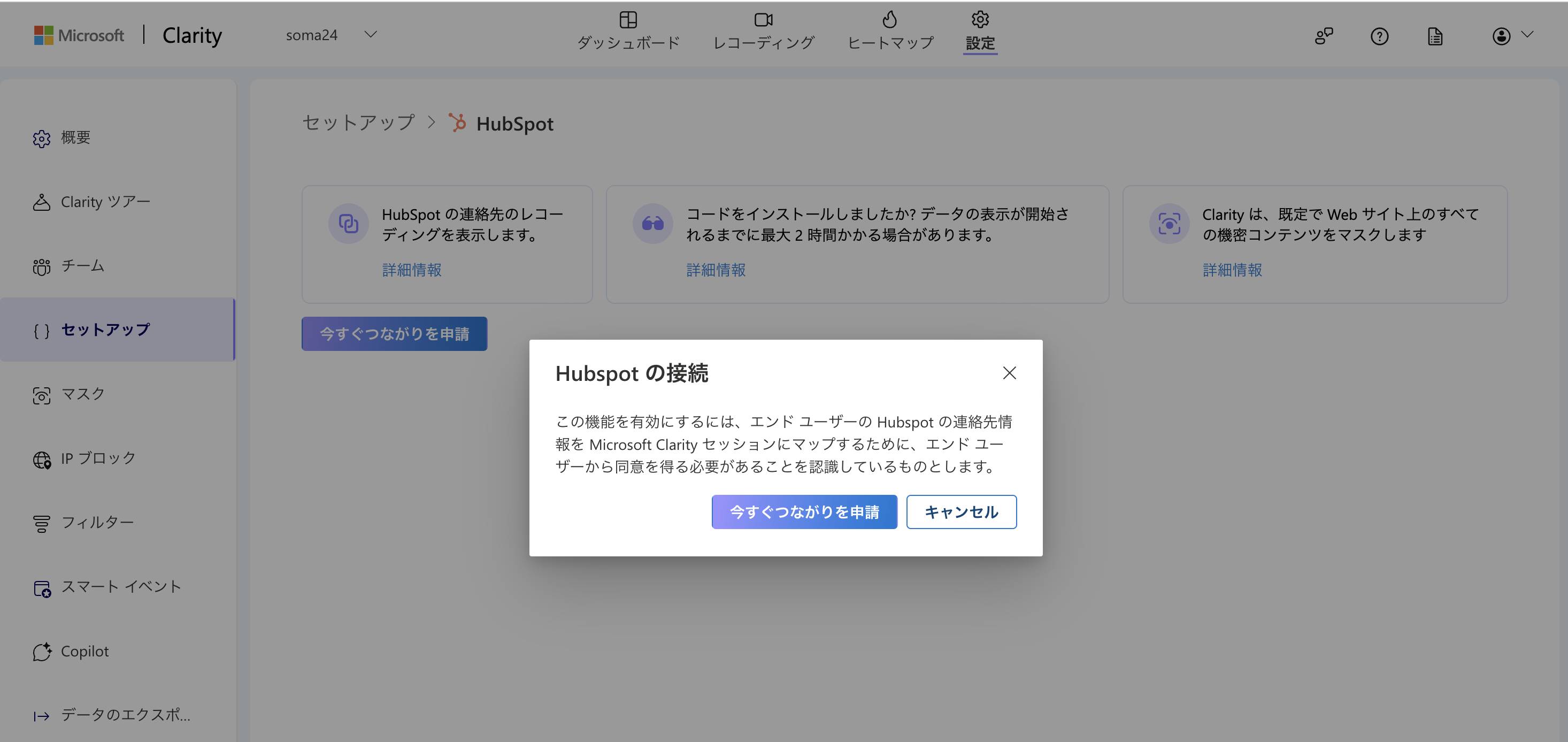Click 詳細情報 link on second info card
The height and width of the screenshot is (742, 1568).
(x=716, y=269)
